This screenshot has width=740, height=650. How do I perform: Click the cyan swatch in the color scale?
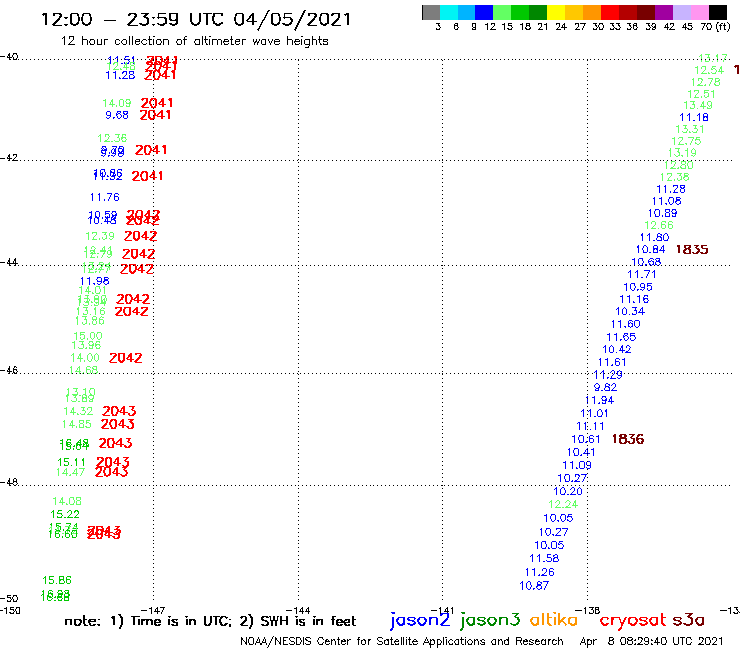coord(449,12)
